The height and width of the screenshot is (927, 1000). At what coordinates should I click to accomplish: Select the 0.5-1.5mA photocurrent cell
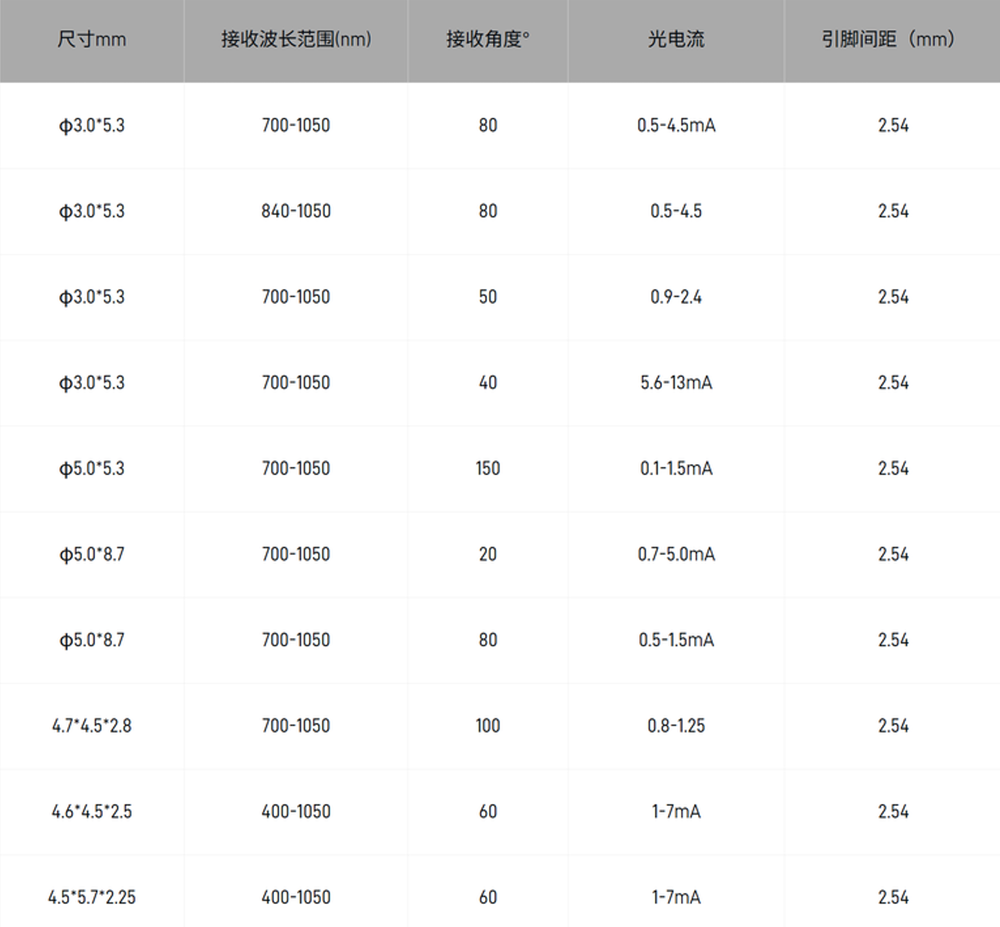pos(676,640)
